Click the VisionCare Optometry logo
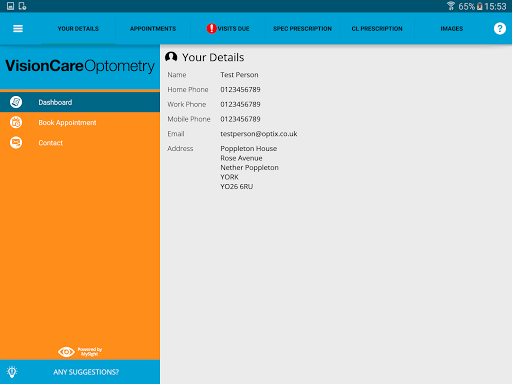This screenshot has width=512, height=384. coord(80,66)
